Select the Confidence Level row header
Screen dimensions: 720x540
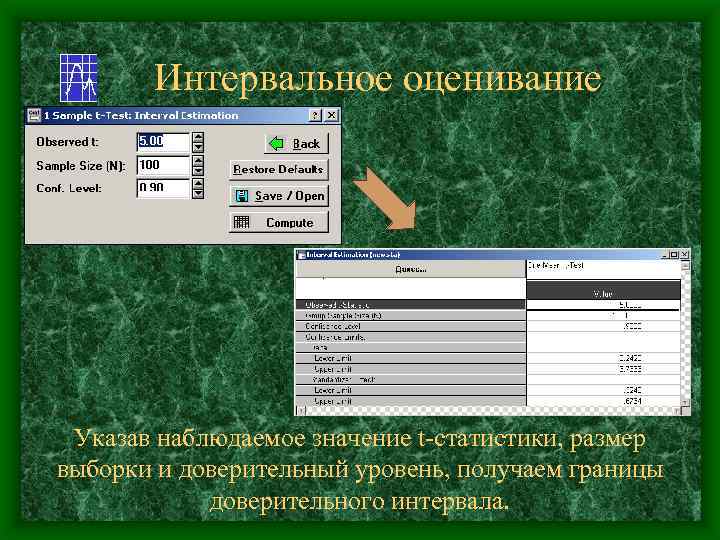click(x=411, y=326)
